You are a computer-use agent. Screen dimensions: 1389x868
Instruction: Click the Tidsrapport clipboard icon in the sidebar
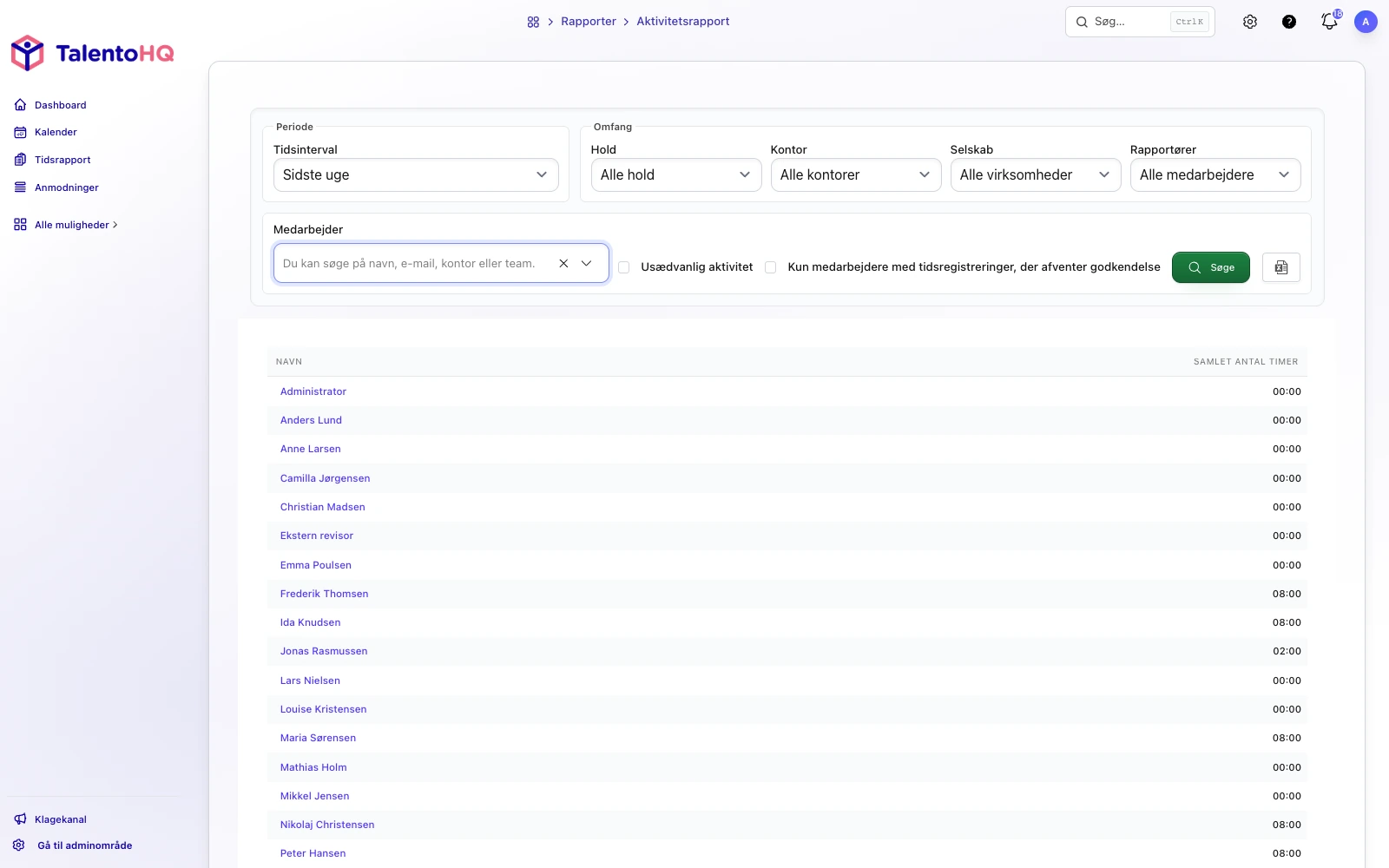coord(20,160)
